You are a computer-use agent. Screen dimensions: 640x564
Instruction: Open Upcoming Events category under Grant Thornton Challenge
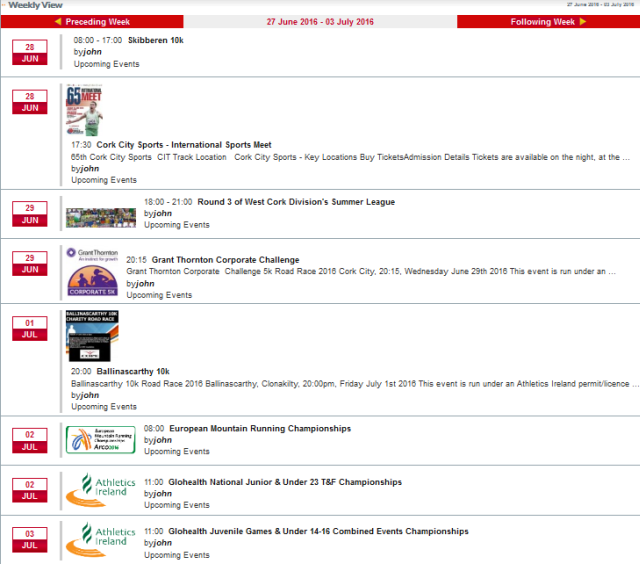(159, 295)
